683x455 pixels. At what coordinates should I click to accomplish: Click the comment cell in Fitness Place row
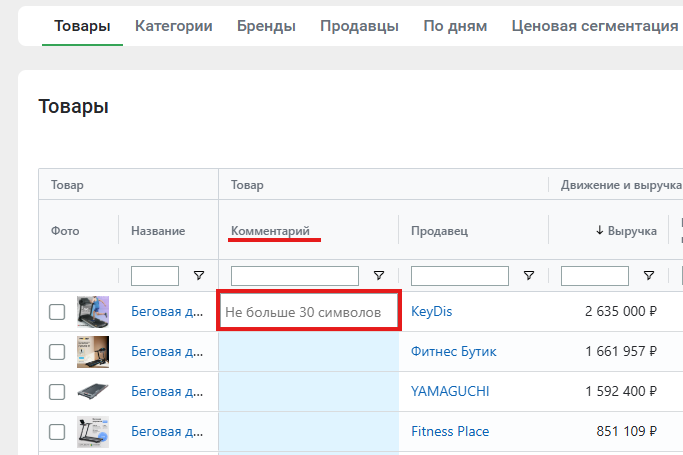pyautogui.click(x=309, y=432)
